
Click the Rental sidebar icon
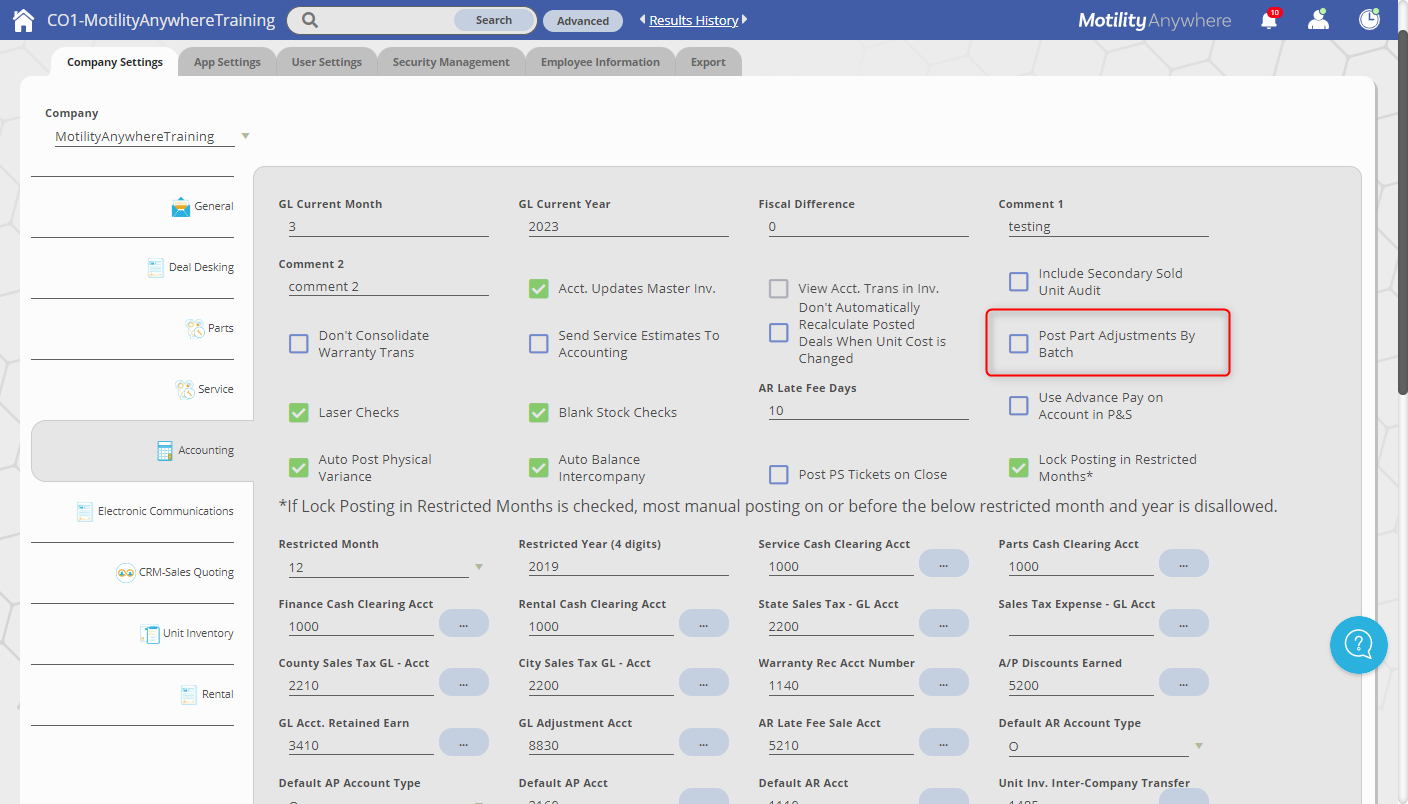click(x=189, y=695)
